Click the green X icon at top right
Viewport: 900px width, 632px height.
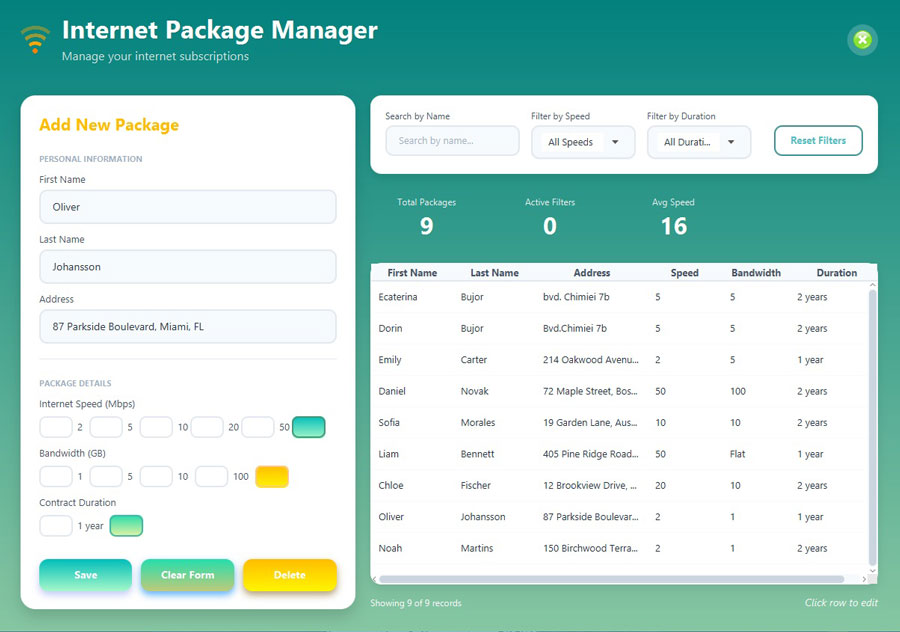tap(862, 40)
